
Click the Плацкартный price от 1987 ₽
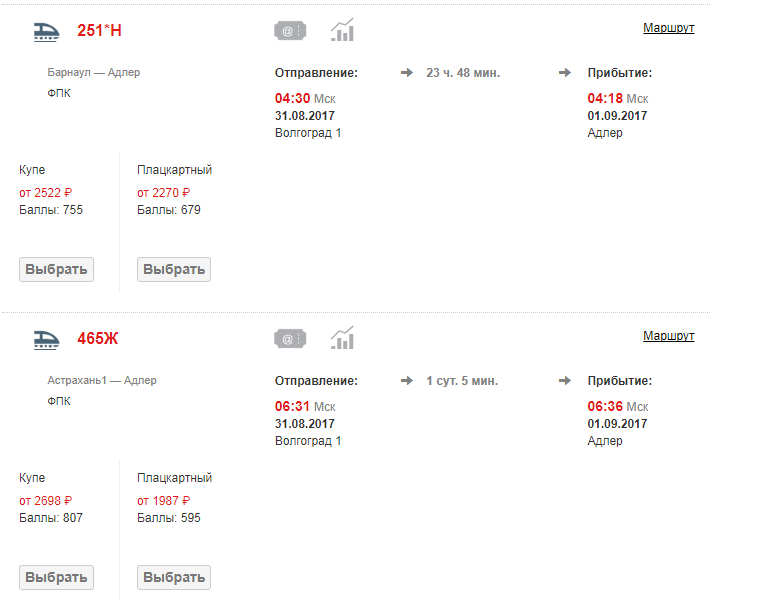pyautogui.click(x=163, y=501)
